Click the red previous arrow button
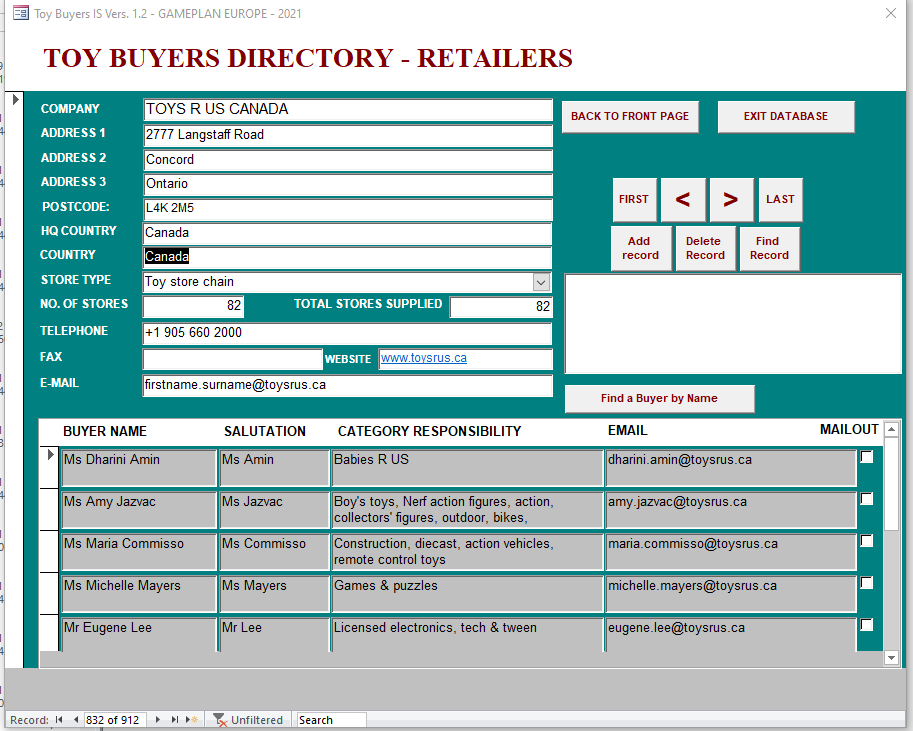913x731 pixels. (683, 200)
